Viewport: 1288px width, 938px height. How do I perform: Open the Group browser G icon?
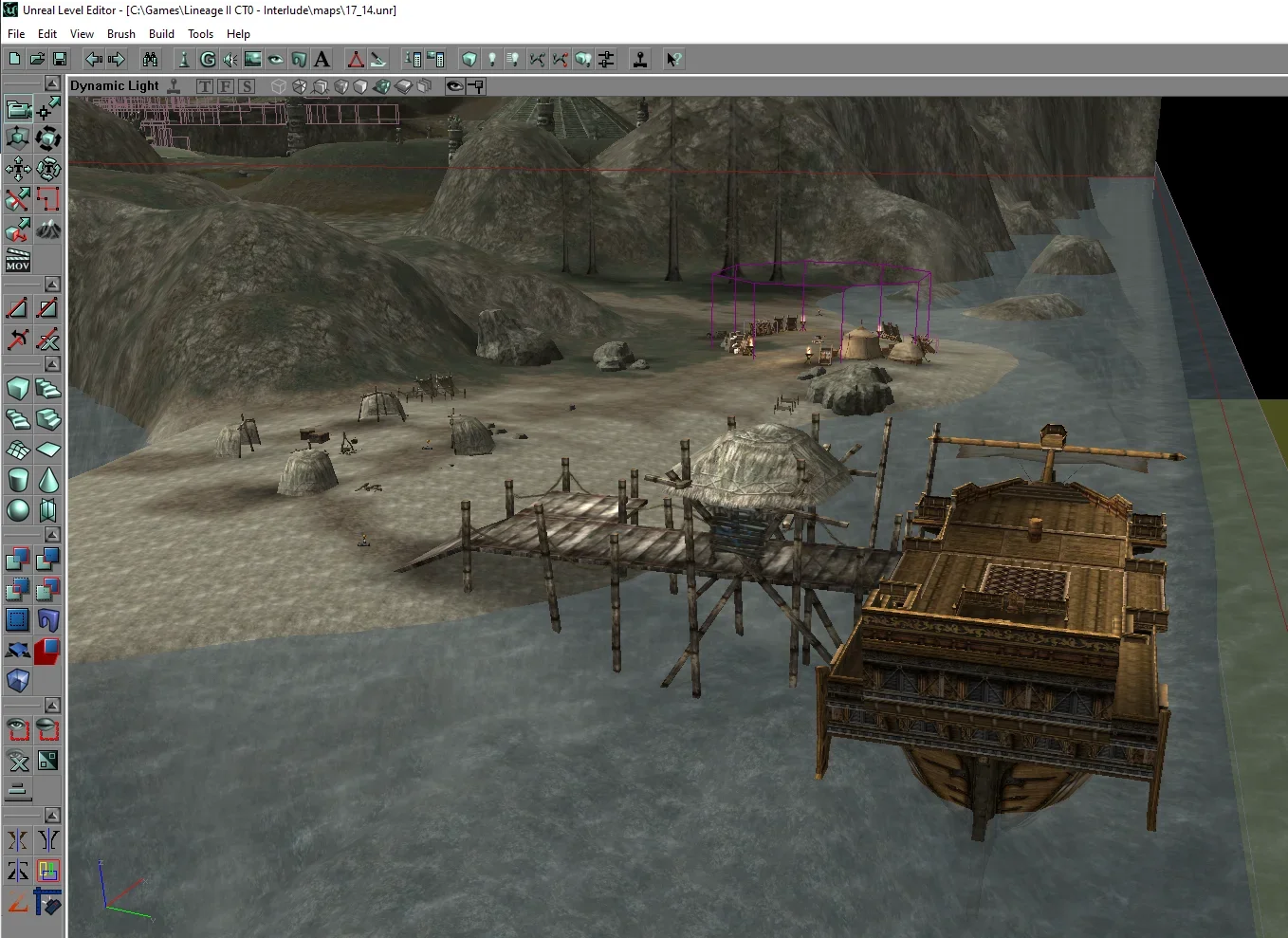pos(208,59)
